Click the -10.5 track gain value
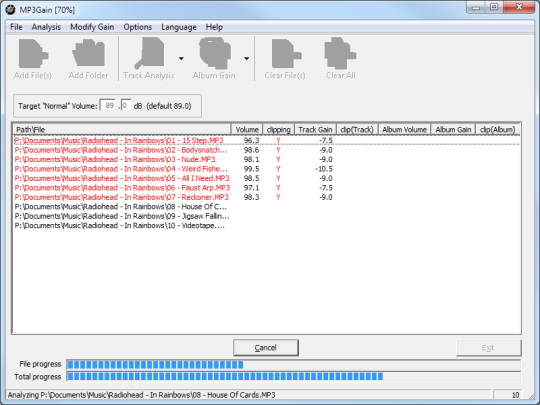This screenshot has width=540, height=405. 324,169
